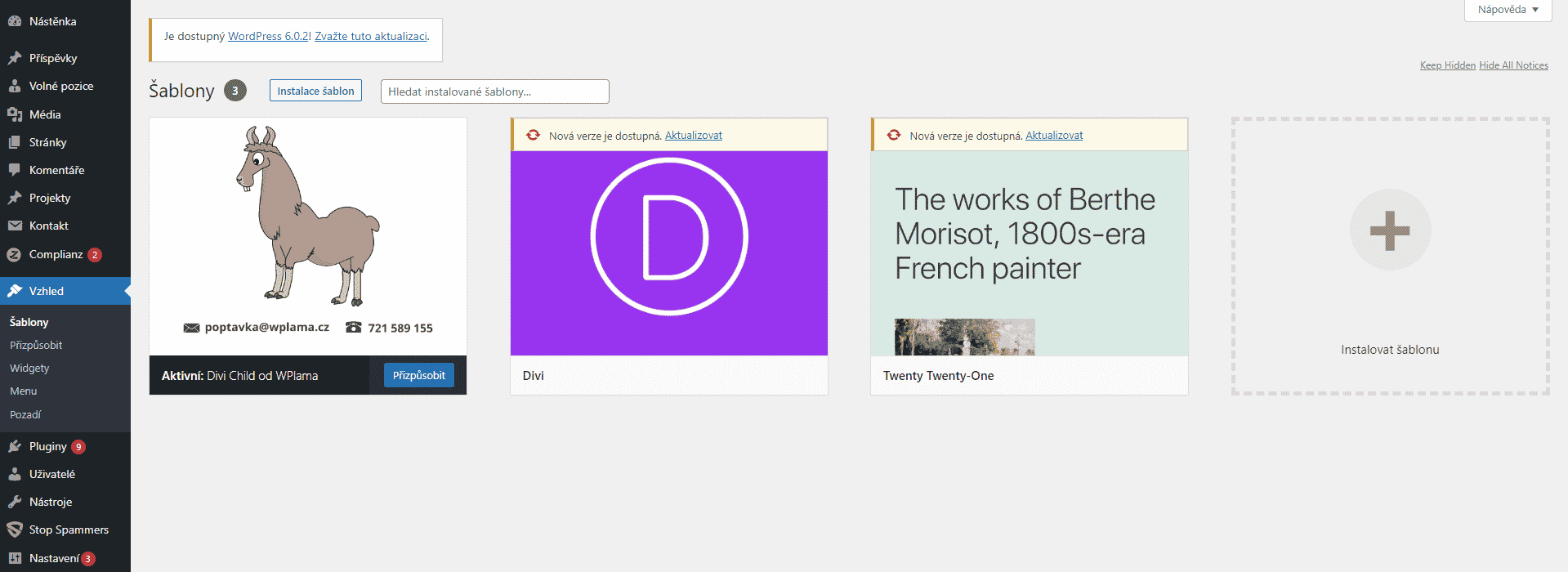Click the Projekty pin icon

point(15,198)
